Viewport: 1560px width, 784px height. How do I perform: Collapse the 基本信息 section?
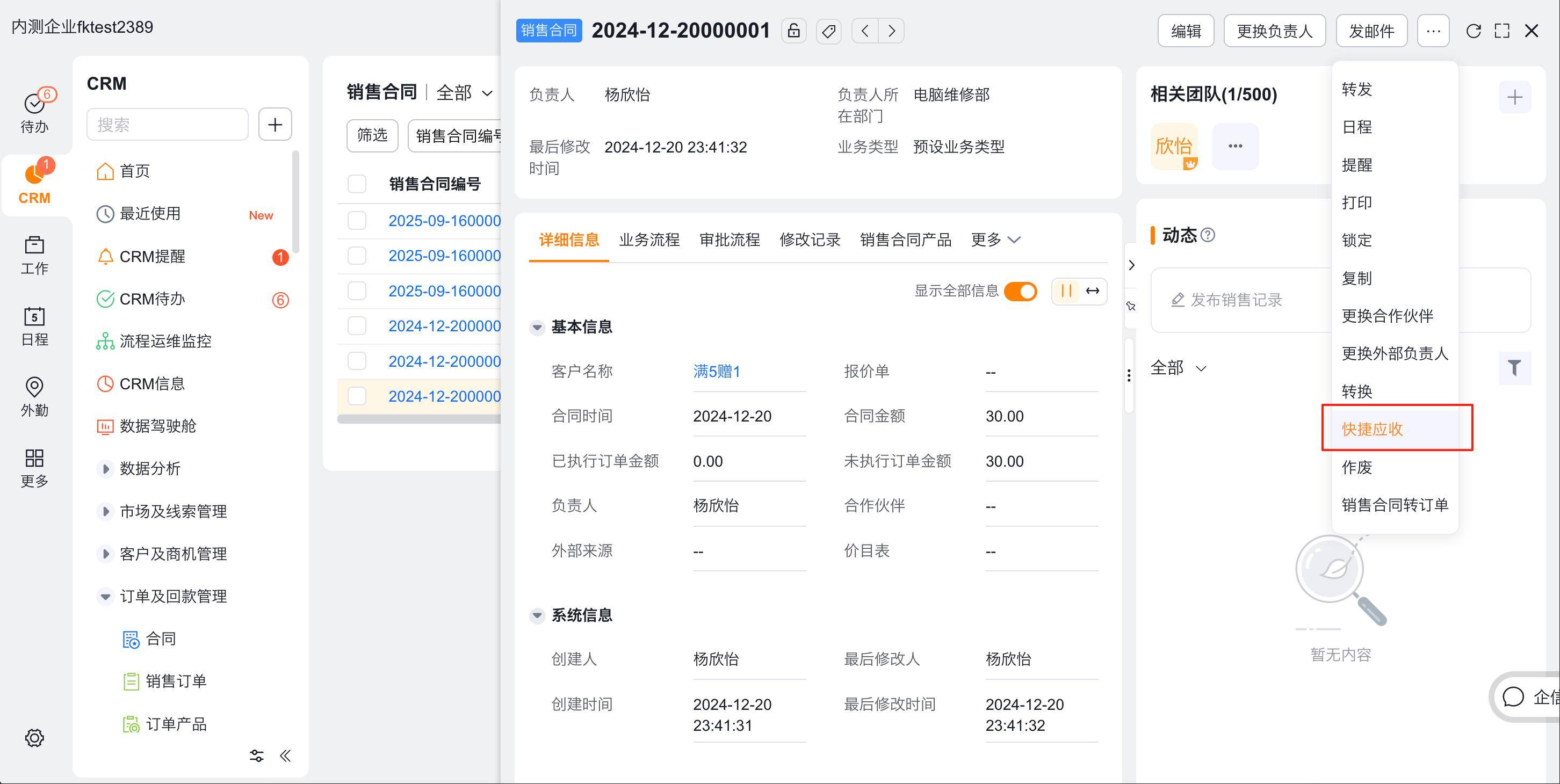click(x=537, y=328)
